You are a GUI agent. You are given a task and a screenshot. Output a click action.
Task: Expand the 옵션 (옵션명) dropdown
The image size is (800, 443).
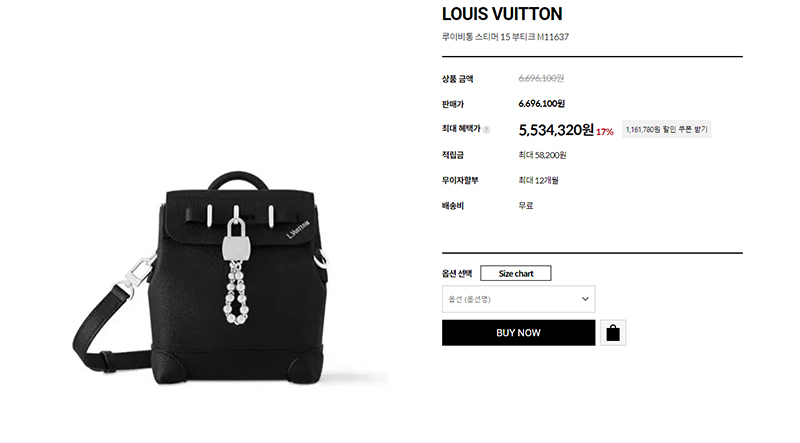point(518,299)
